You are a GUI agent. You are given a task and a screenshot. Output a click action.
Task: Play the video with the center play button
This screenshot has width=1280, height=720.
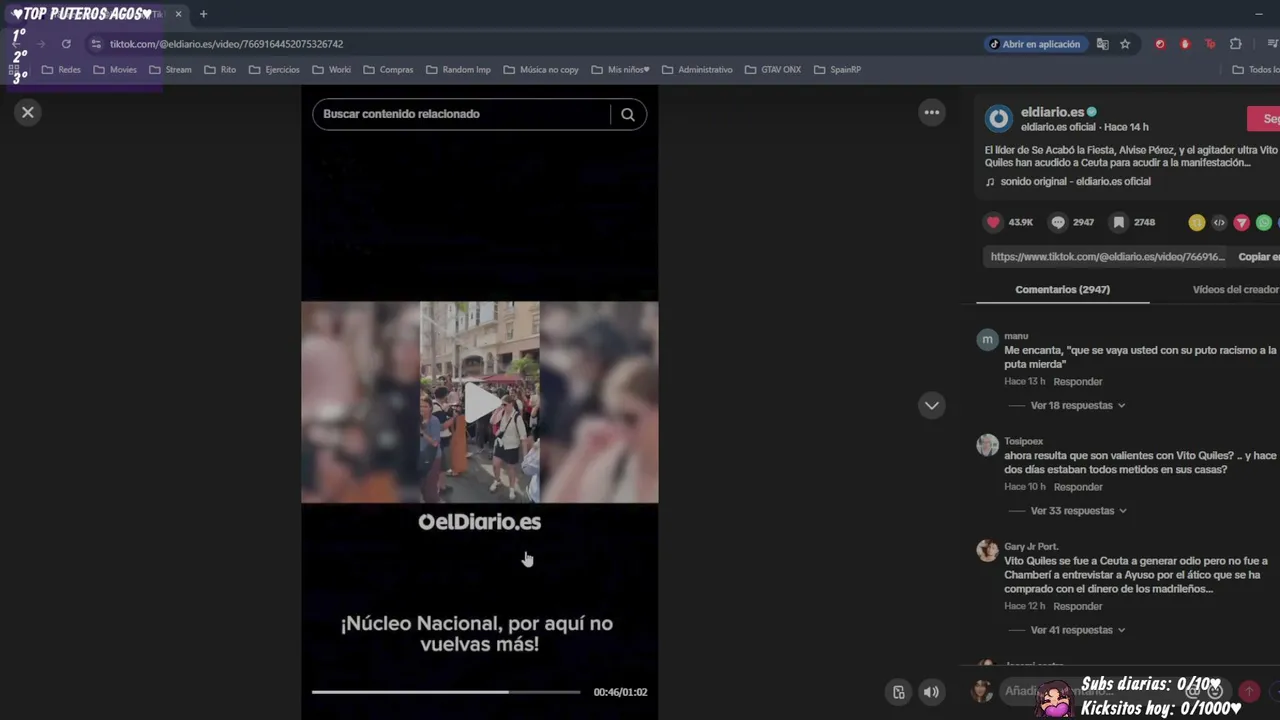pos(481,402)
